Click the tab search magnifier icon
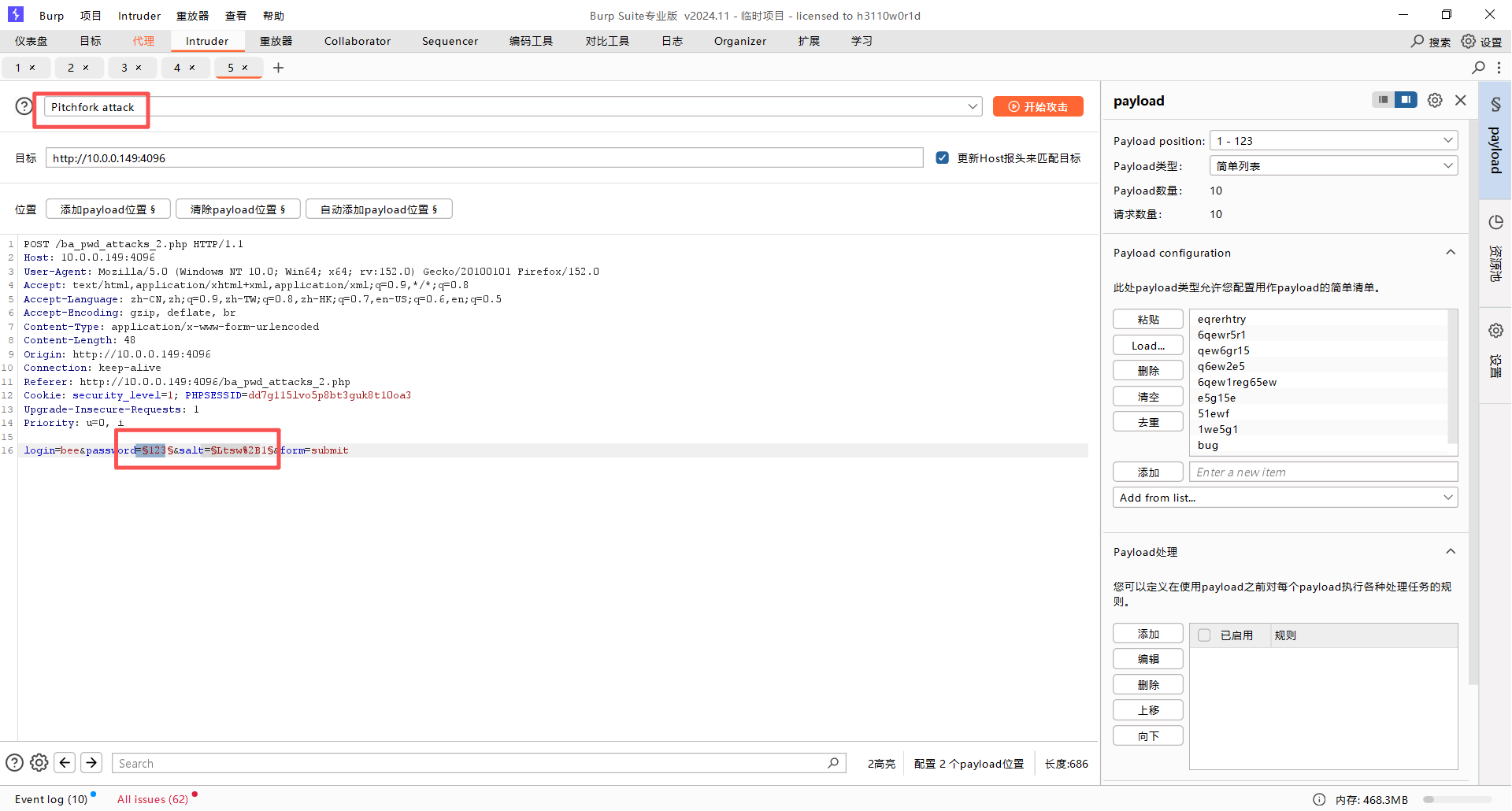The width and height of the screenshot is (1512, 811). [1479, 68]
